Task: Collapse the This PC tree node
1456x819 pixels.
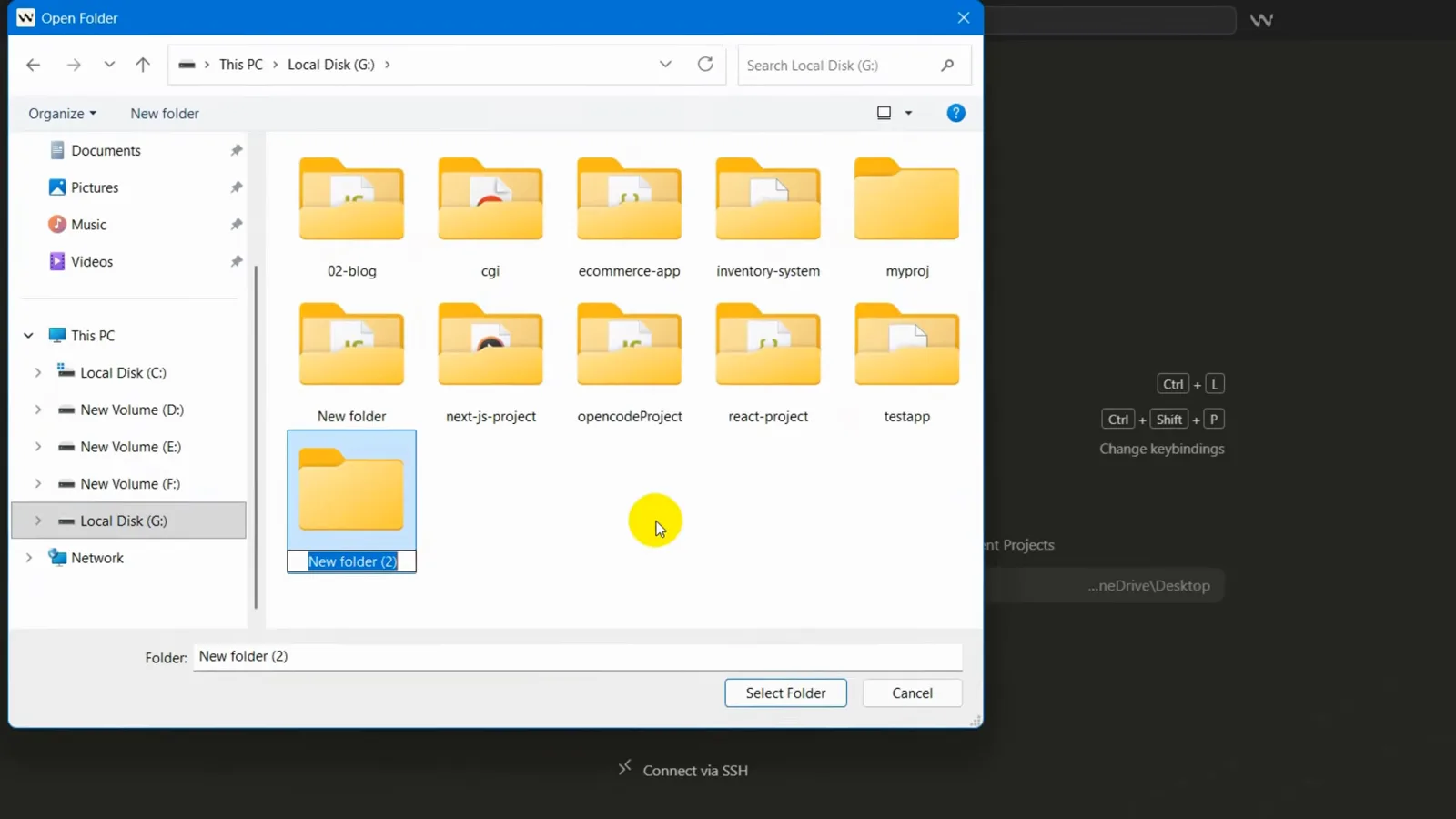Action: 28,336
